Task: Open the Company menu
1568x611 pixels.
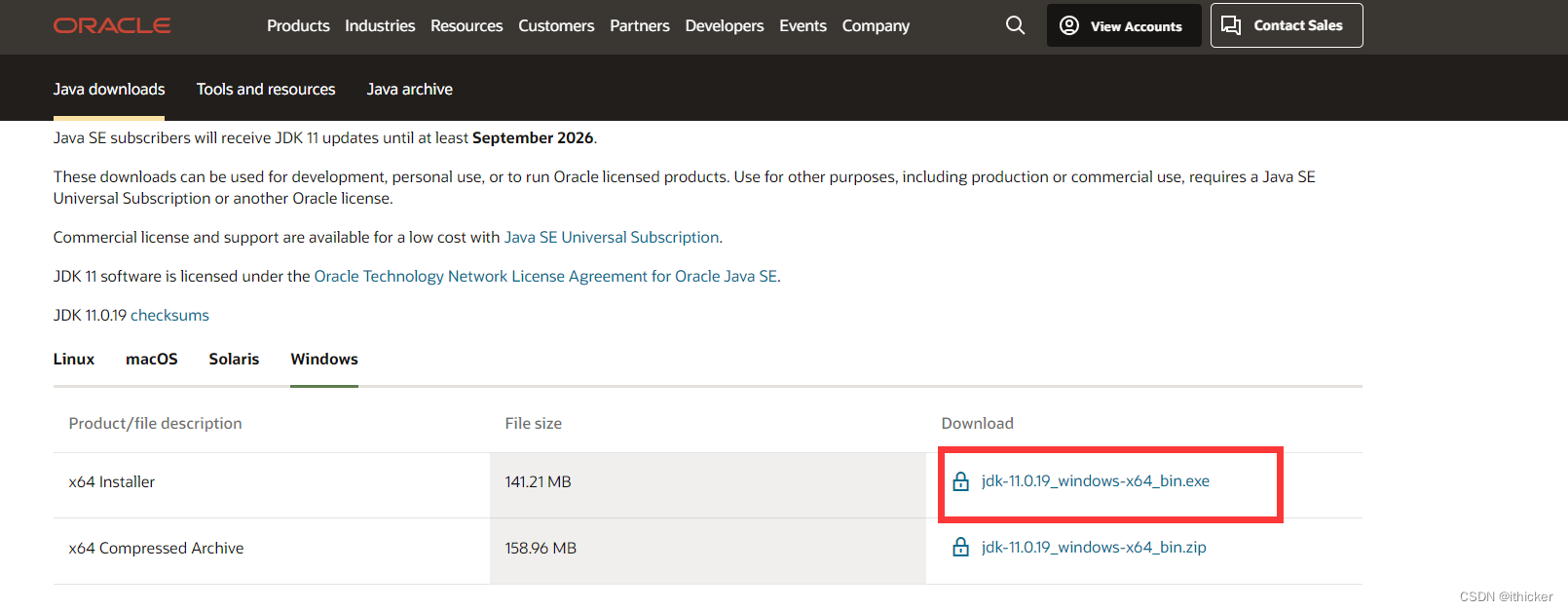Action: 876,25
